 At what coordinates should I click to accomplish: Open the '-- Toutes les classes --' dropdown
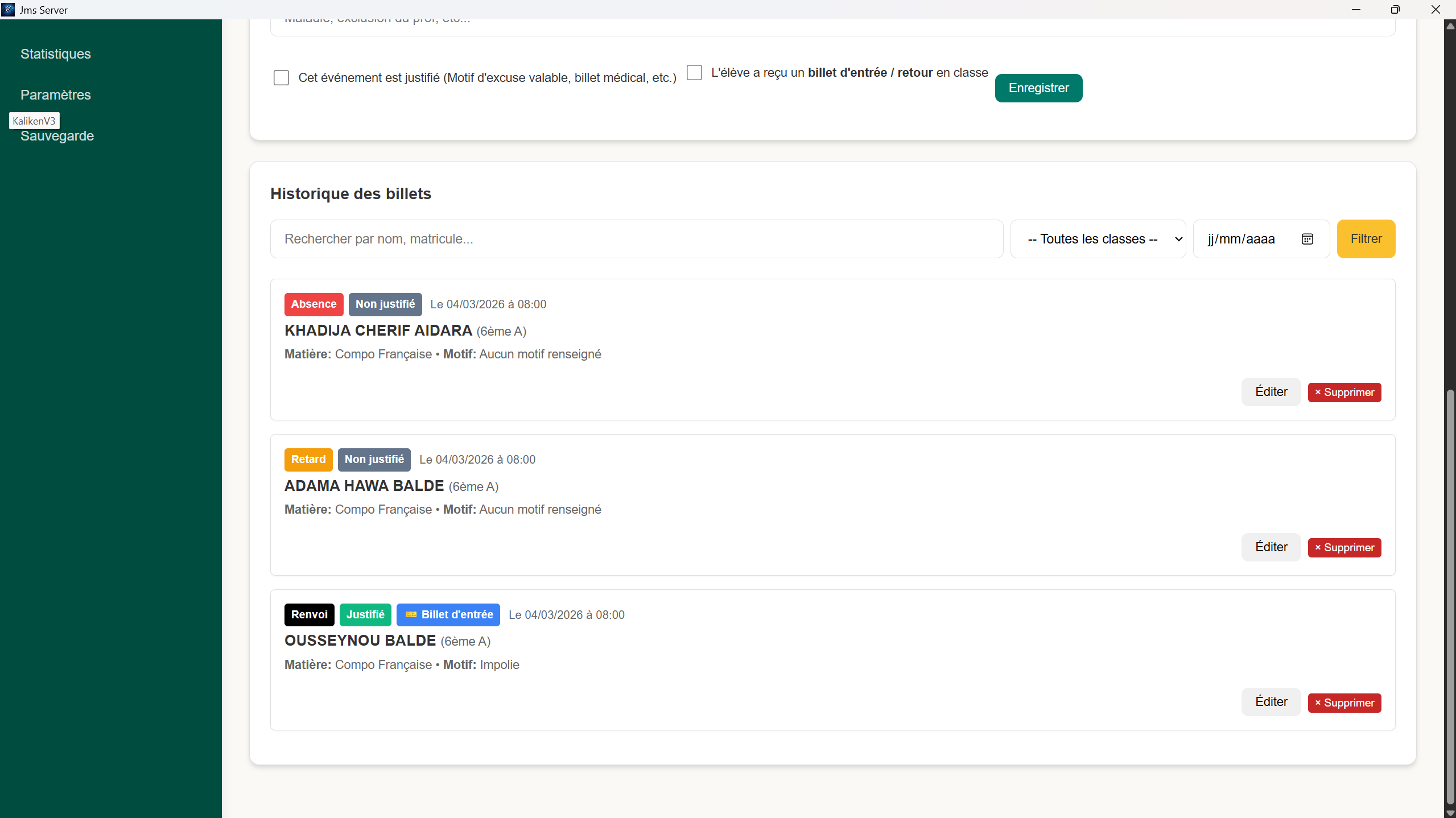(x=1098, y=238)
